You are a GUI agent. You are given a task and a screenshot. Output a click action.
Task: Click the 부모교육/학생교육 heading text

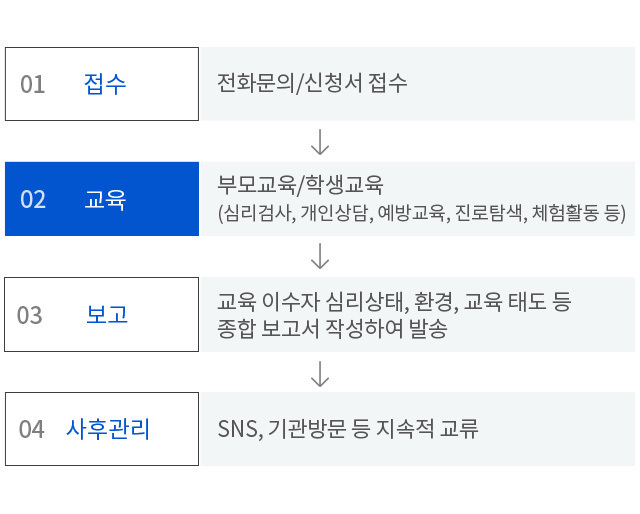[x=300, y=185]
